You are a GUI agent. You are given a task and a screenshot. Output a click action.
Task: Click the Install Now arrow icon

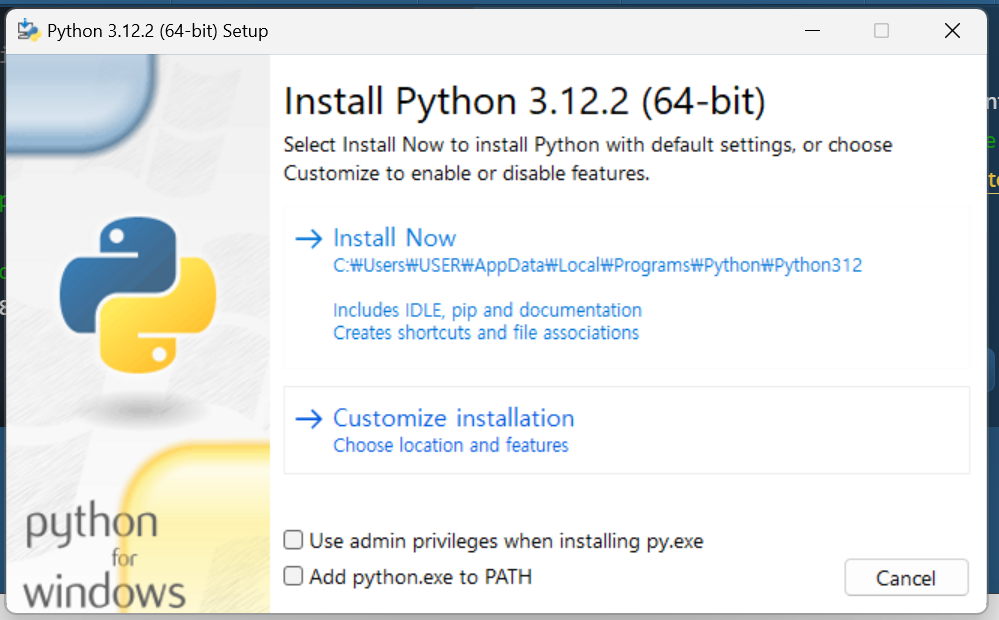pyautogui.click(x=309, y=239)
